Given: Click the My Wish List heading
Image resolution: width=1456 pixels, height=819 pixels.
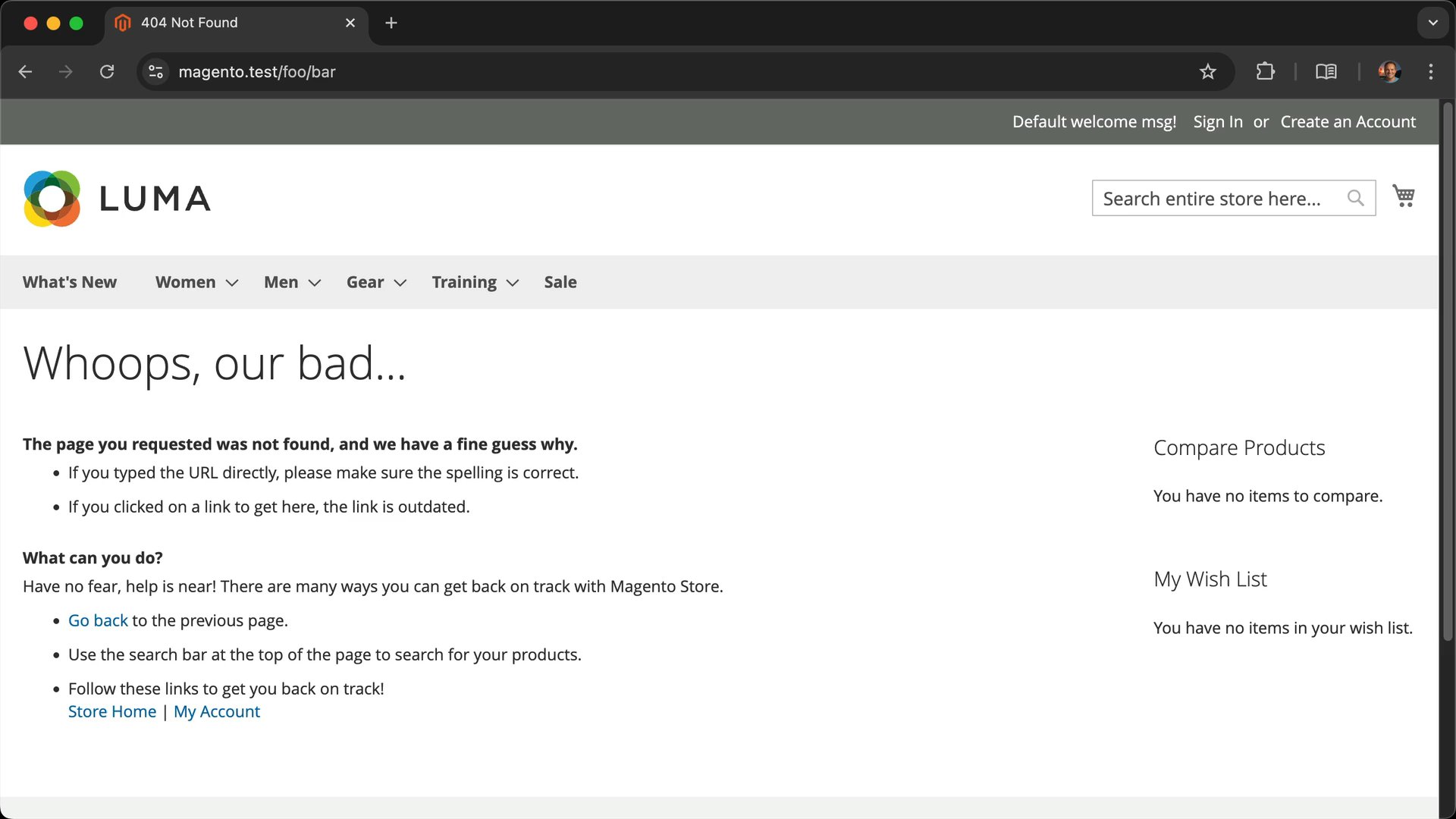Looking at the screenshot, I should (1210, 579).
